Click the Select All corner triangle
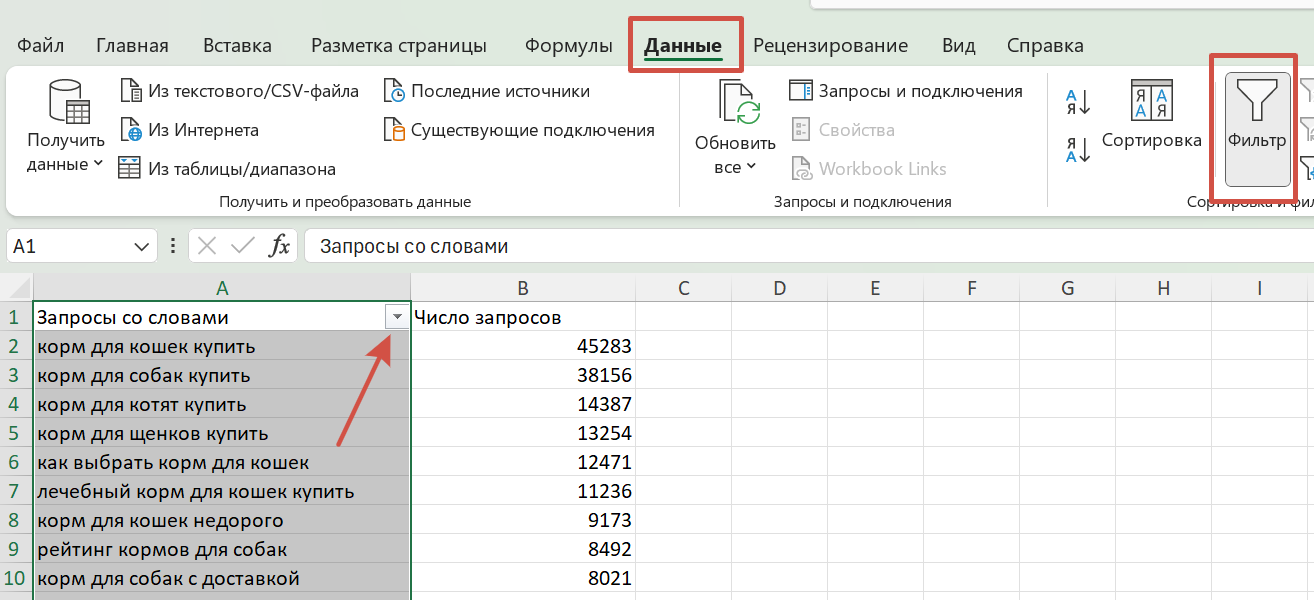The width and height of the screenshot is (1314, 600). (16, 288)
